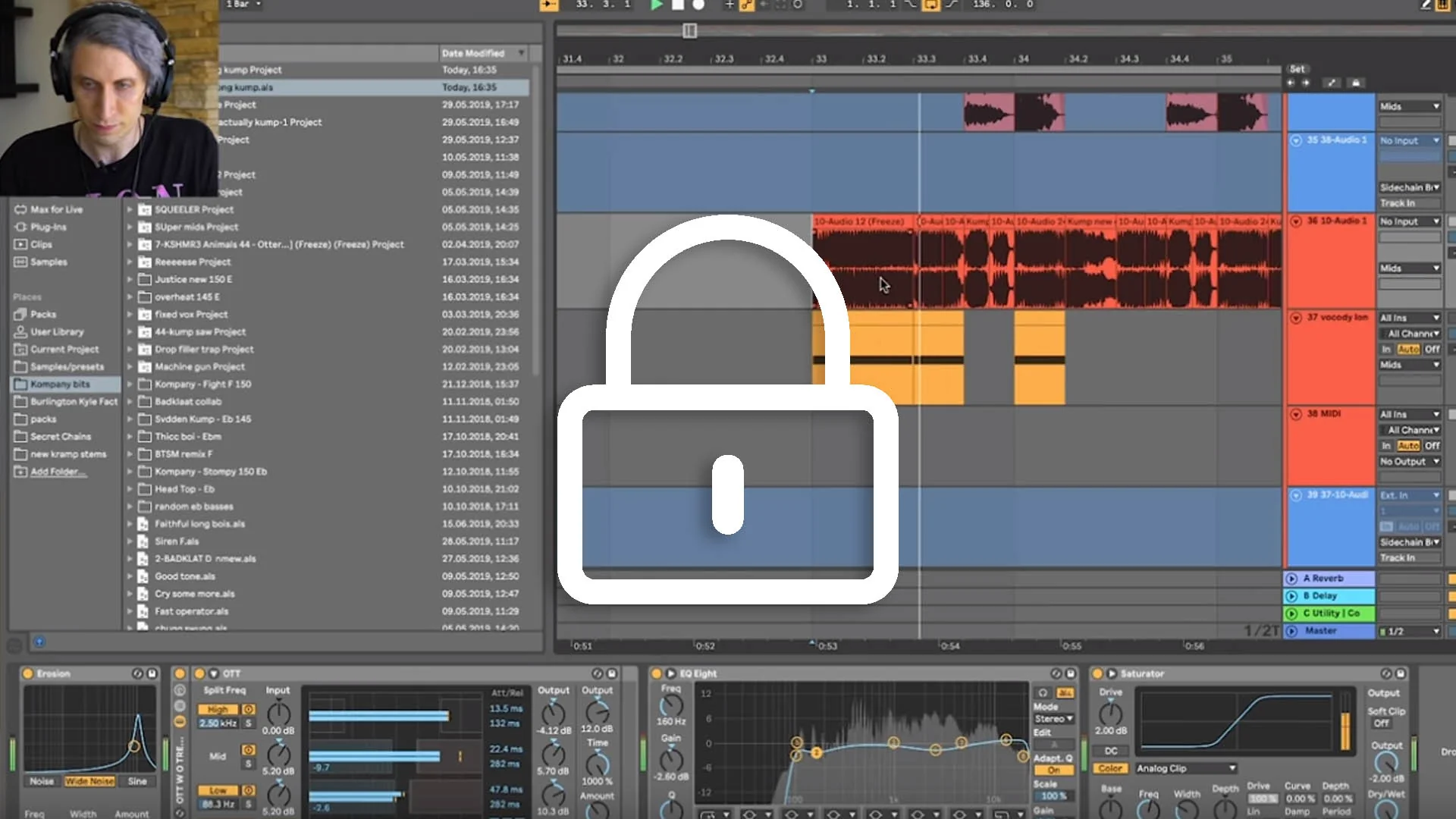
Task: Set 38 MIDI monitor to Off
Action: pyautogui.click(x=1432, y=446)
